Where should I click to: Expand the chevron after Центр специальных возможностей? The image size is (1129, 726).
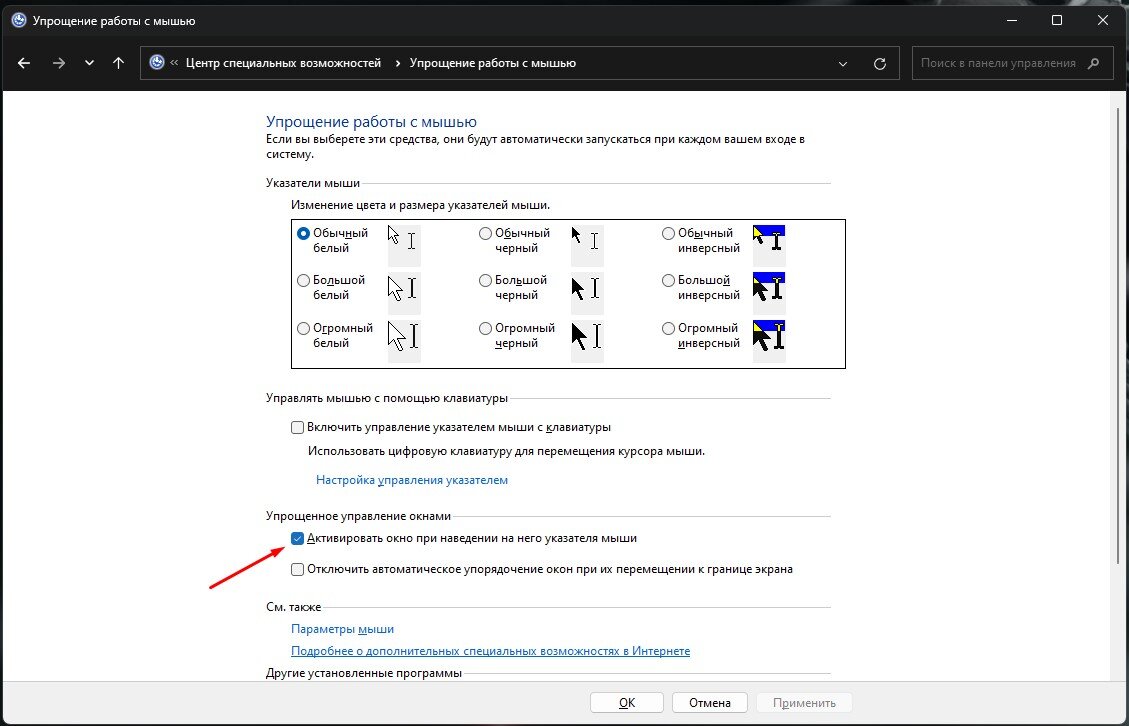click(397, 63)
